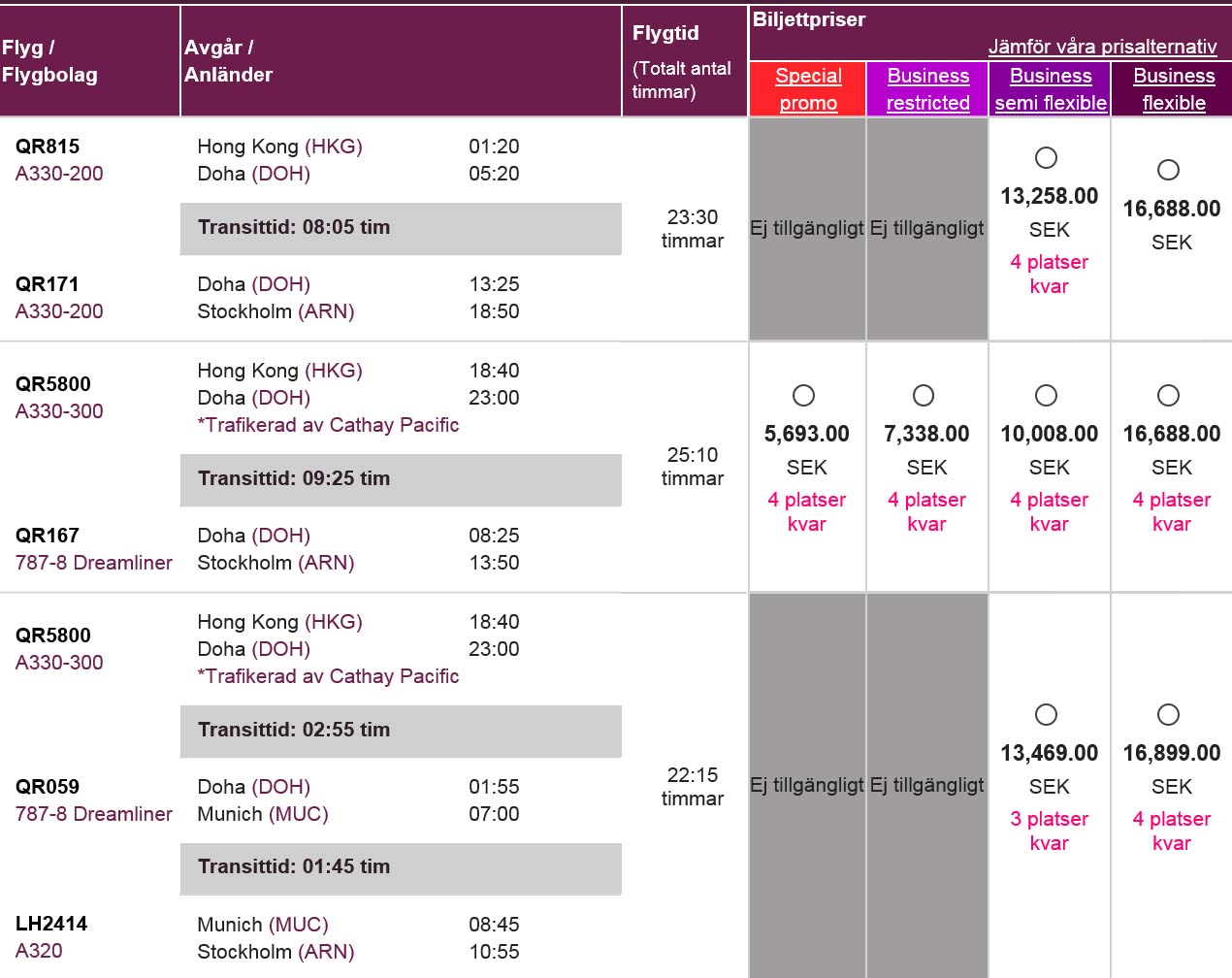Open the Special promo fare column link
Screen dimensions: 1232x978
[808, 89]
